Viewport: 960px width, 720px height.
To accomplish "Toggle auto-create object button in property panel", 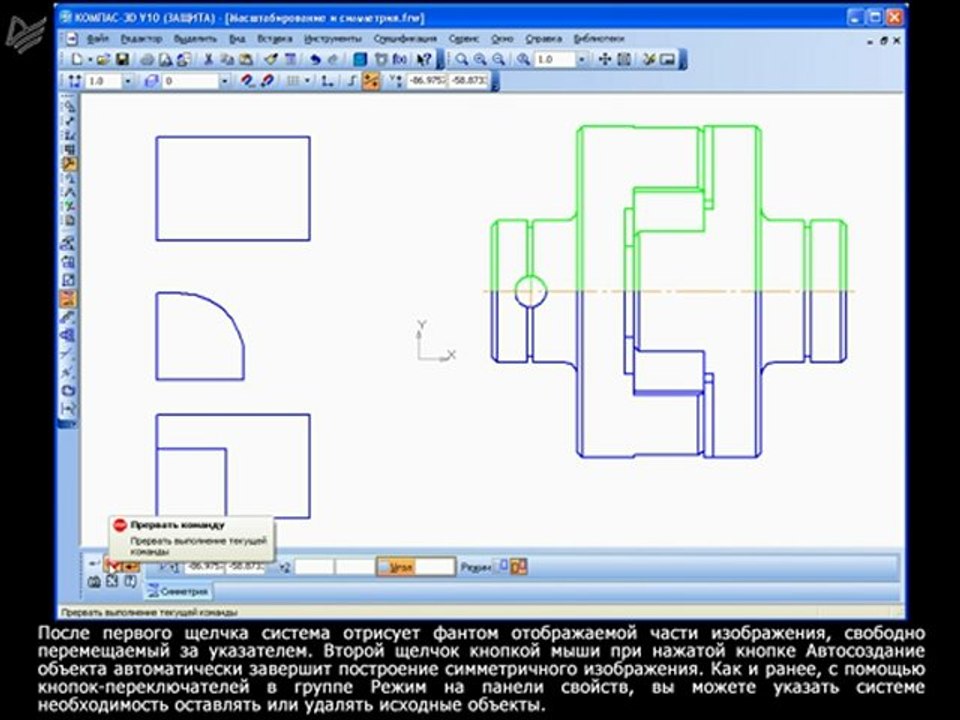I will click(x=131, y=565).
